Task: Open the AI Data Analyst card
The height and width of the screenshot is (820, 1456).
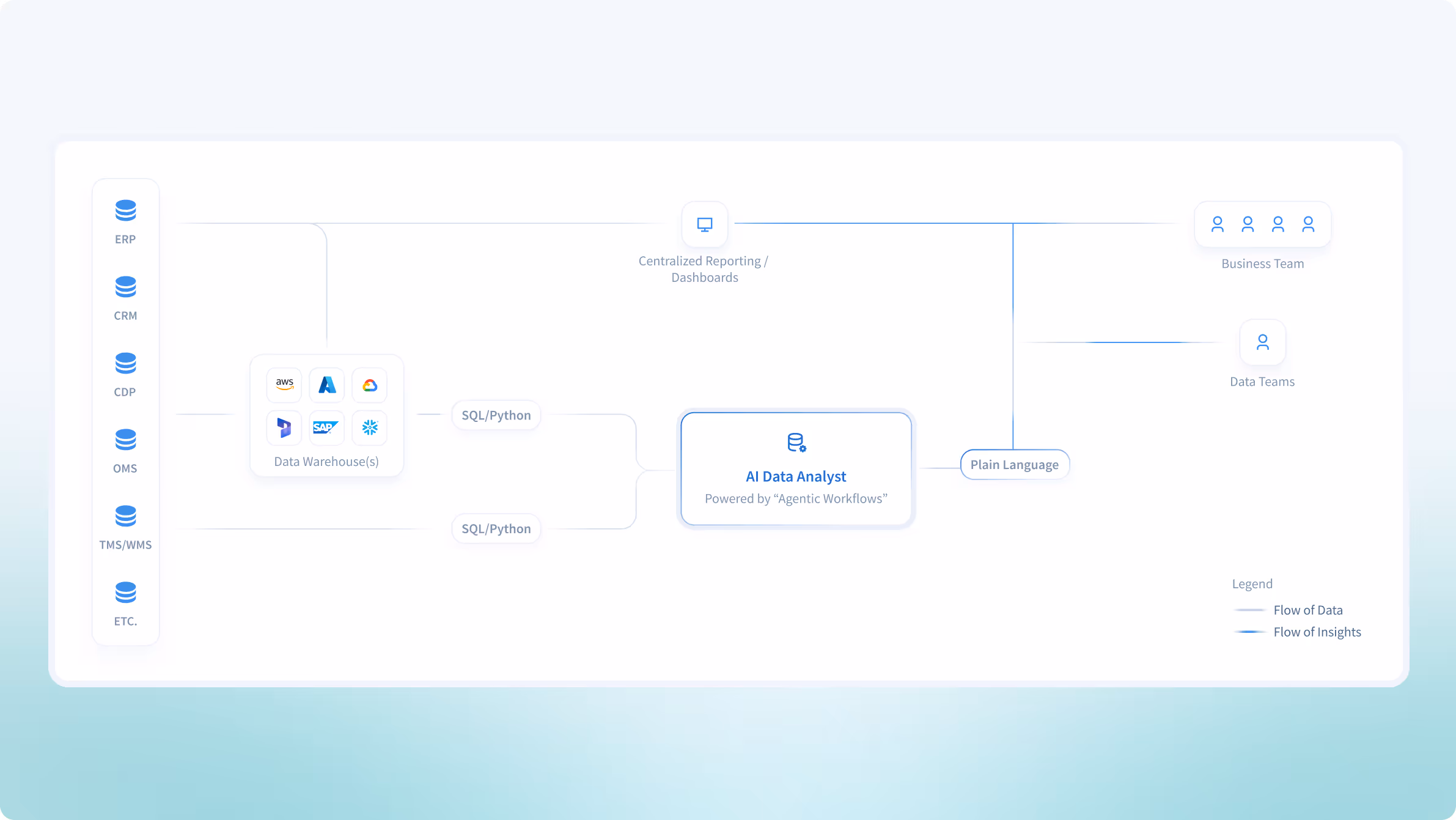Action: click(796, 469)
